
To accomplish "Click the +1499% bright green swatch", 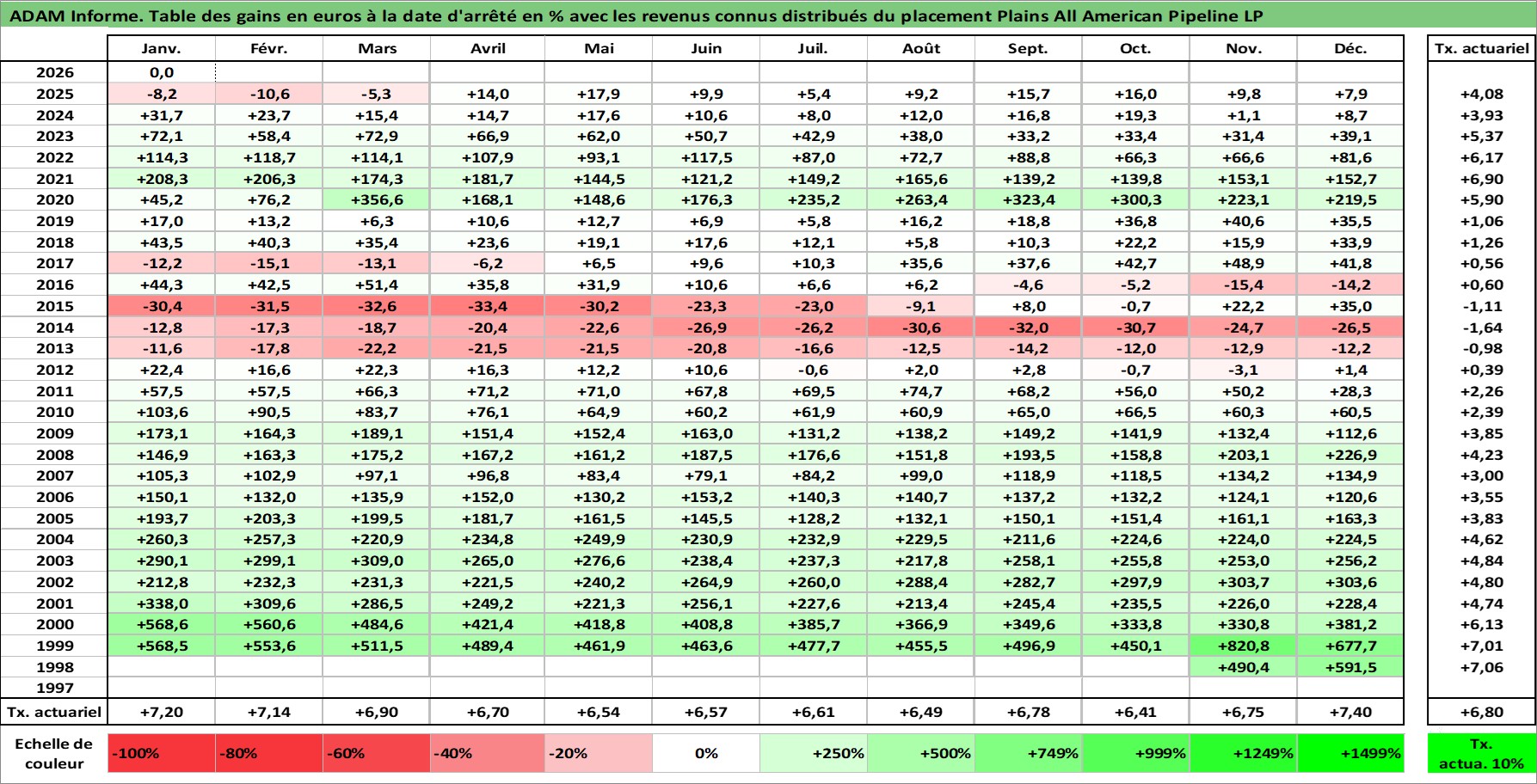I will pos(1350,753).
